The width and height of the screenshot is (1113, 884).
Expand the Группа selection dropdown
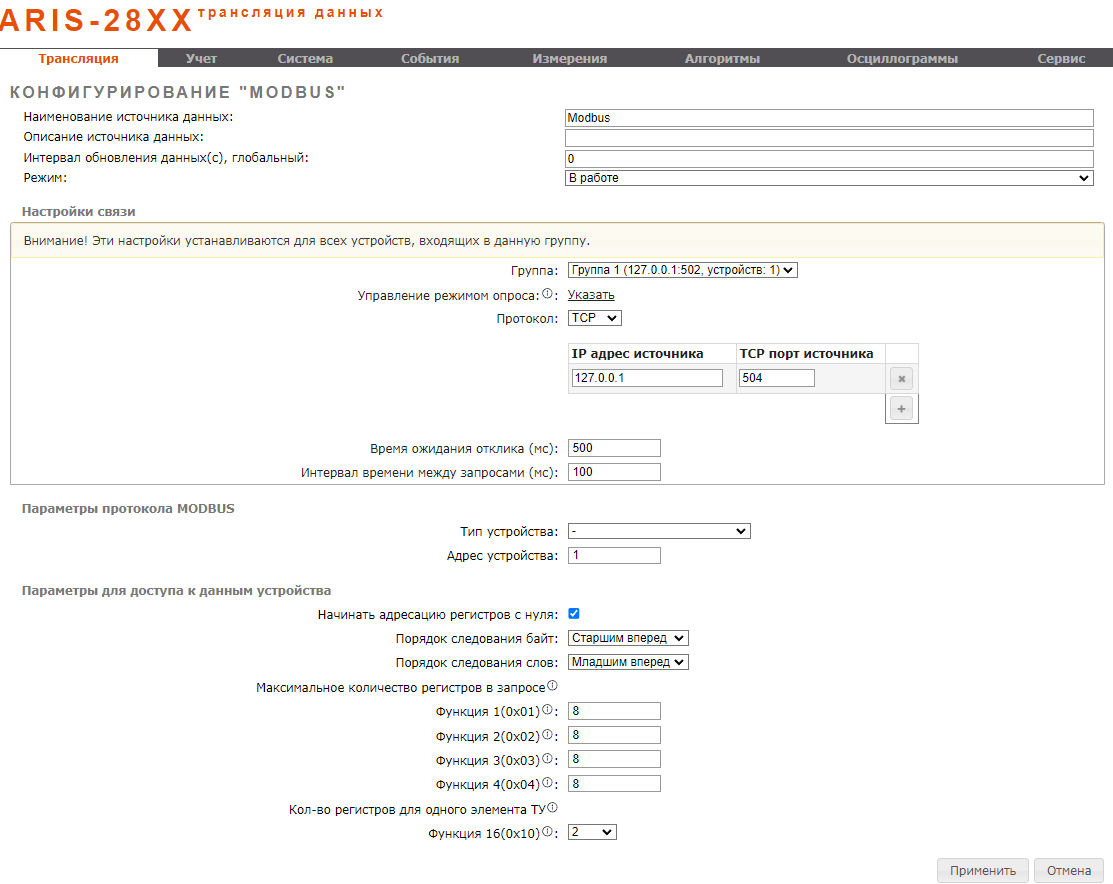click(x=682, y=270)
